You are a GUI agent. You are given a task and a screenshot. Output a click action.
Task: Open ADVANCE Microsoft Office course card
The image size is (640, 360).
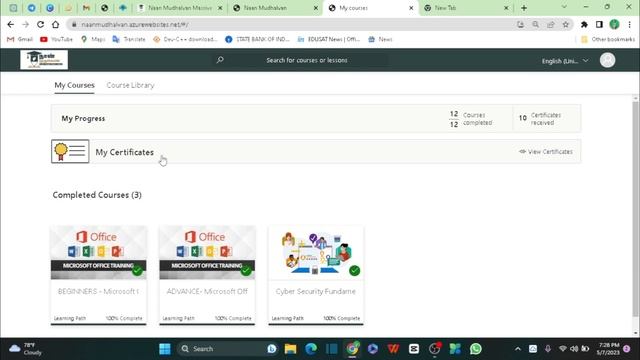[207, 275]
